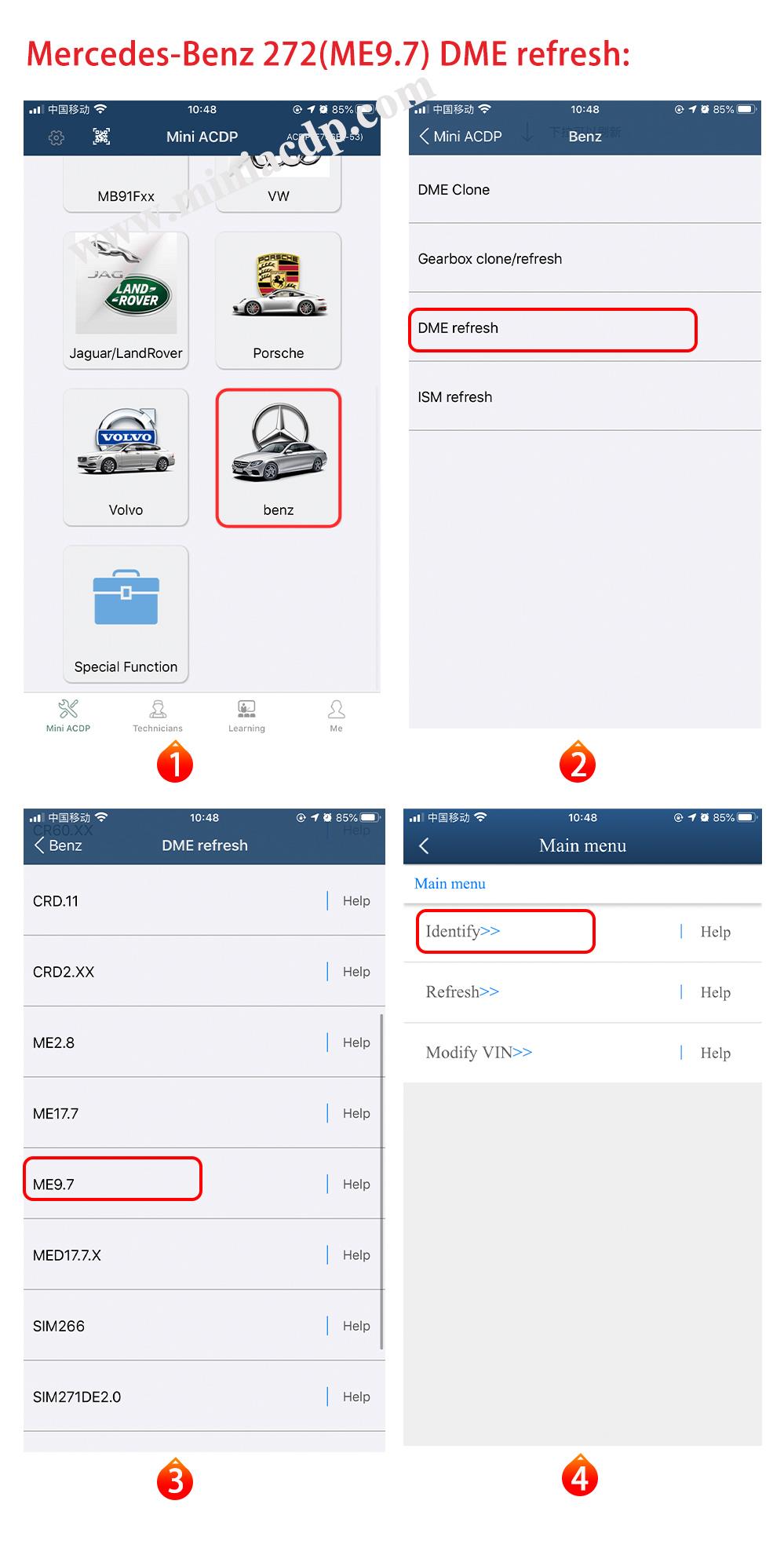Select DME refresh in Benz menu
The image size is (784, 1548).
585,328
